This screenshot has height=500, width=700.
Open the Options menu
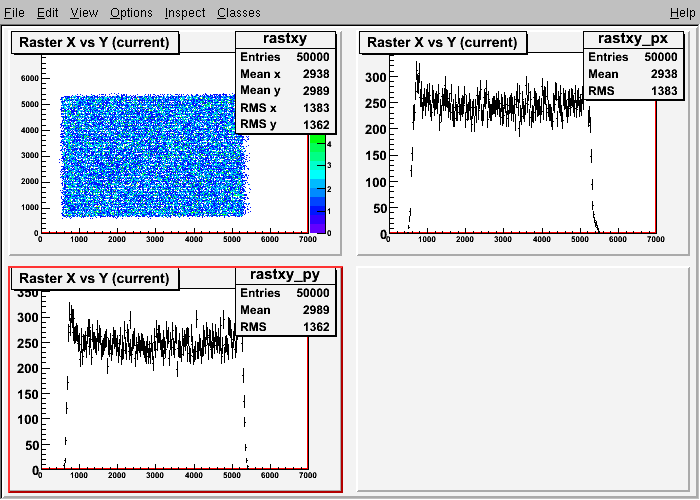pos(131,13)
